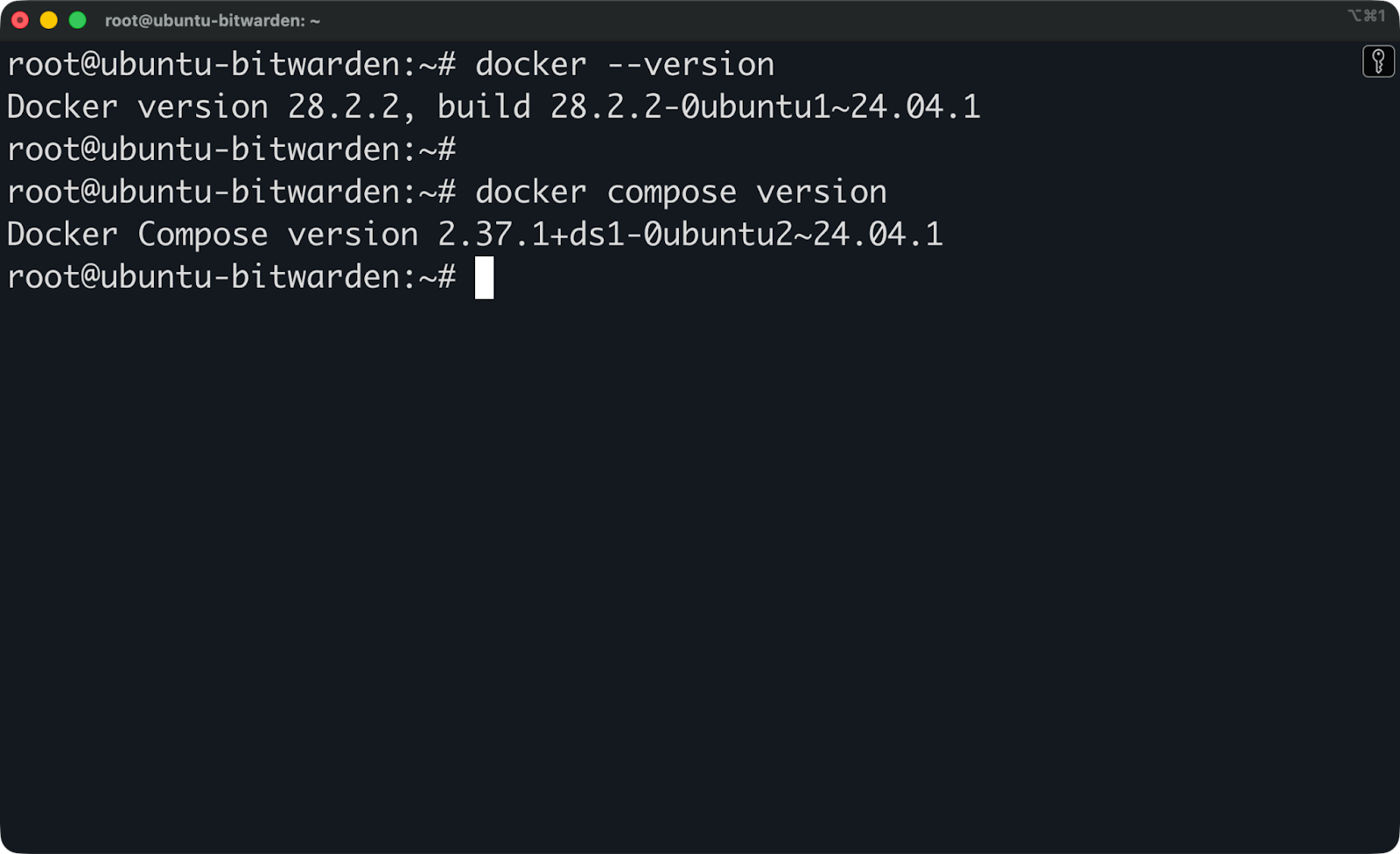The width and height of the screenshot is (1400, 854).
Task: Click the last prompt line beside the cursor
Action: 231,277
